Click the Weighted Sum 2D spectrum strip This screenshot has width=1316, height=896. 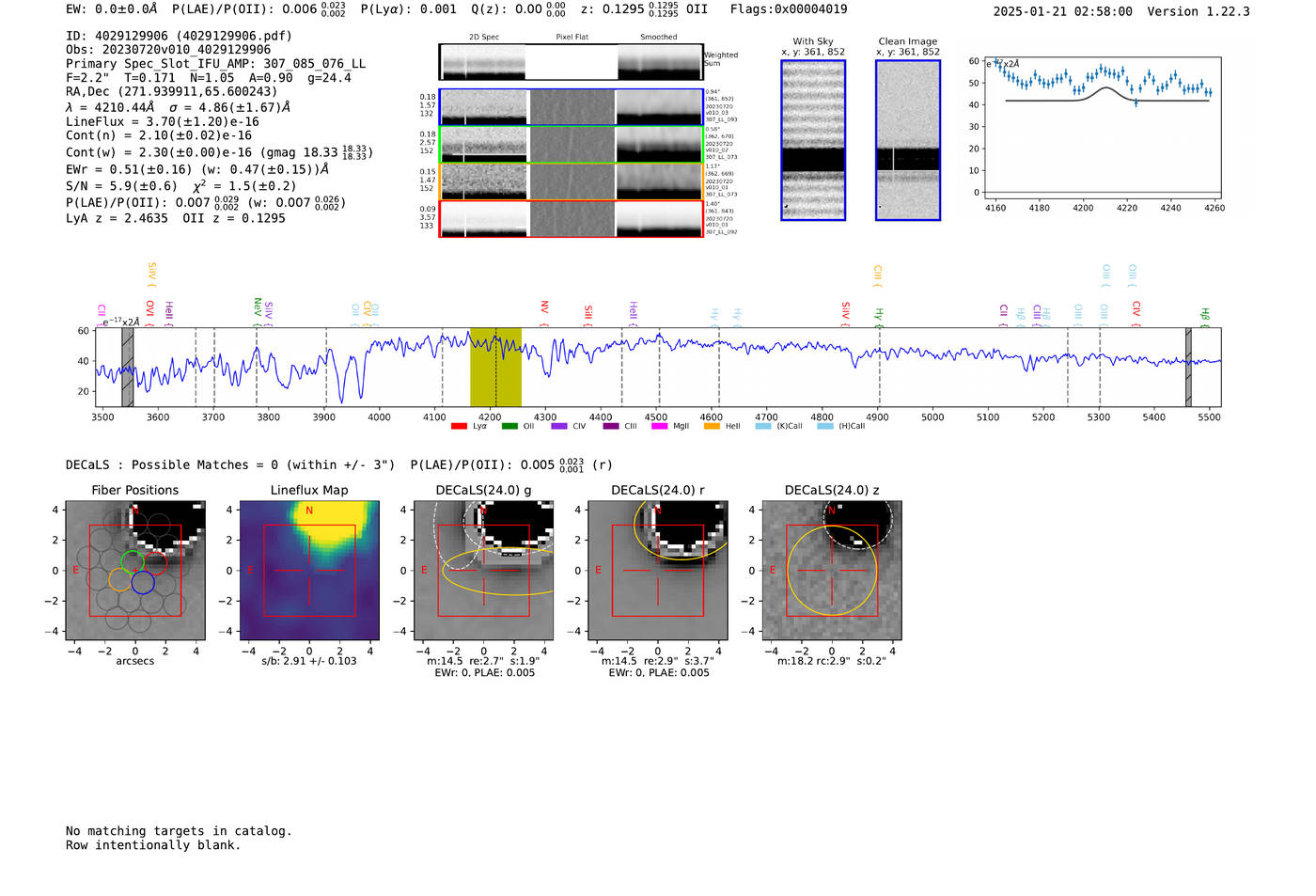(x=572, y=62)
